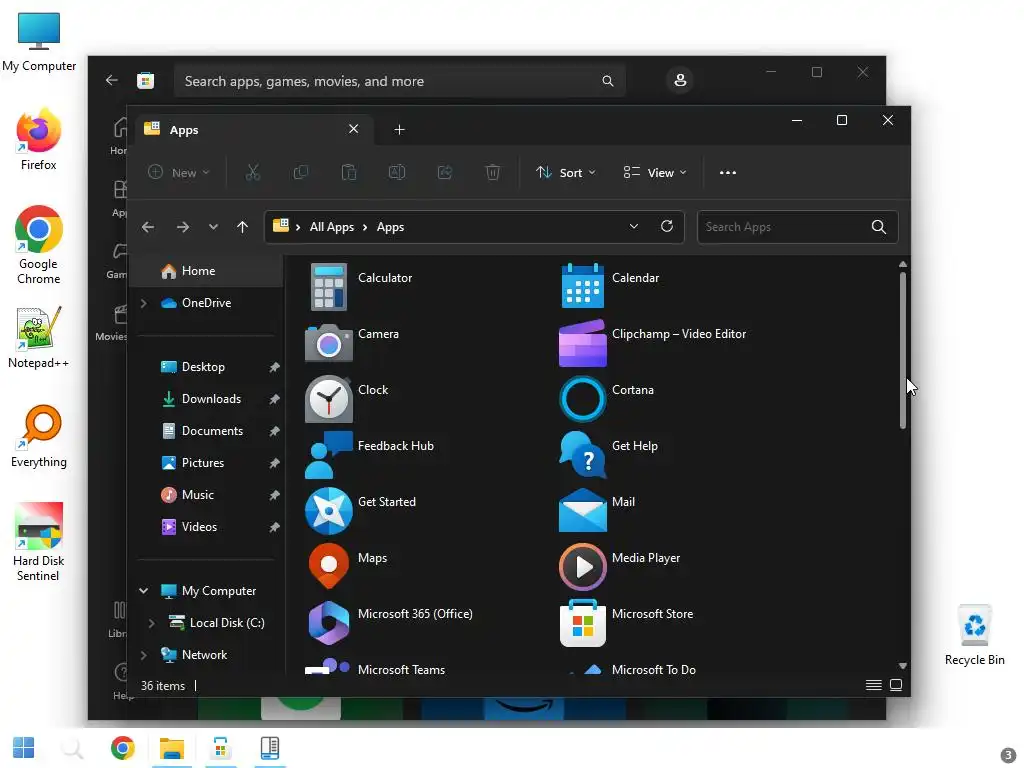Click scroll down arrow in file list
Image resolution: width=1024 pixels, height=768 pixels.
tap(903, 666)
